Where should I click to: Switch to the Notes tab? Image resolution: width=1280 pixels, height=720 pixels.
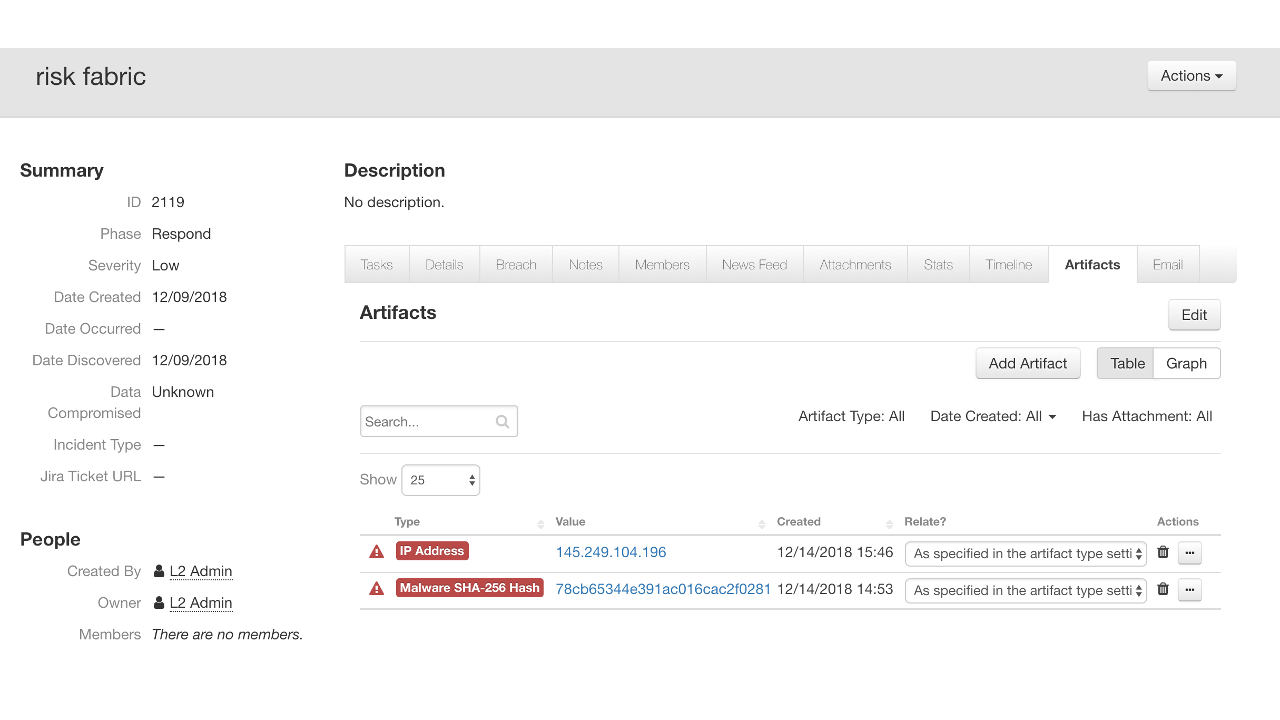tap(585, 264)
